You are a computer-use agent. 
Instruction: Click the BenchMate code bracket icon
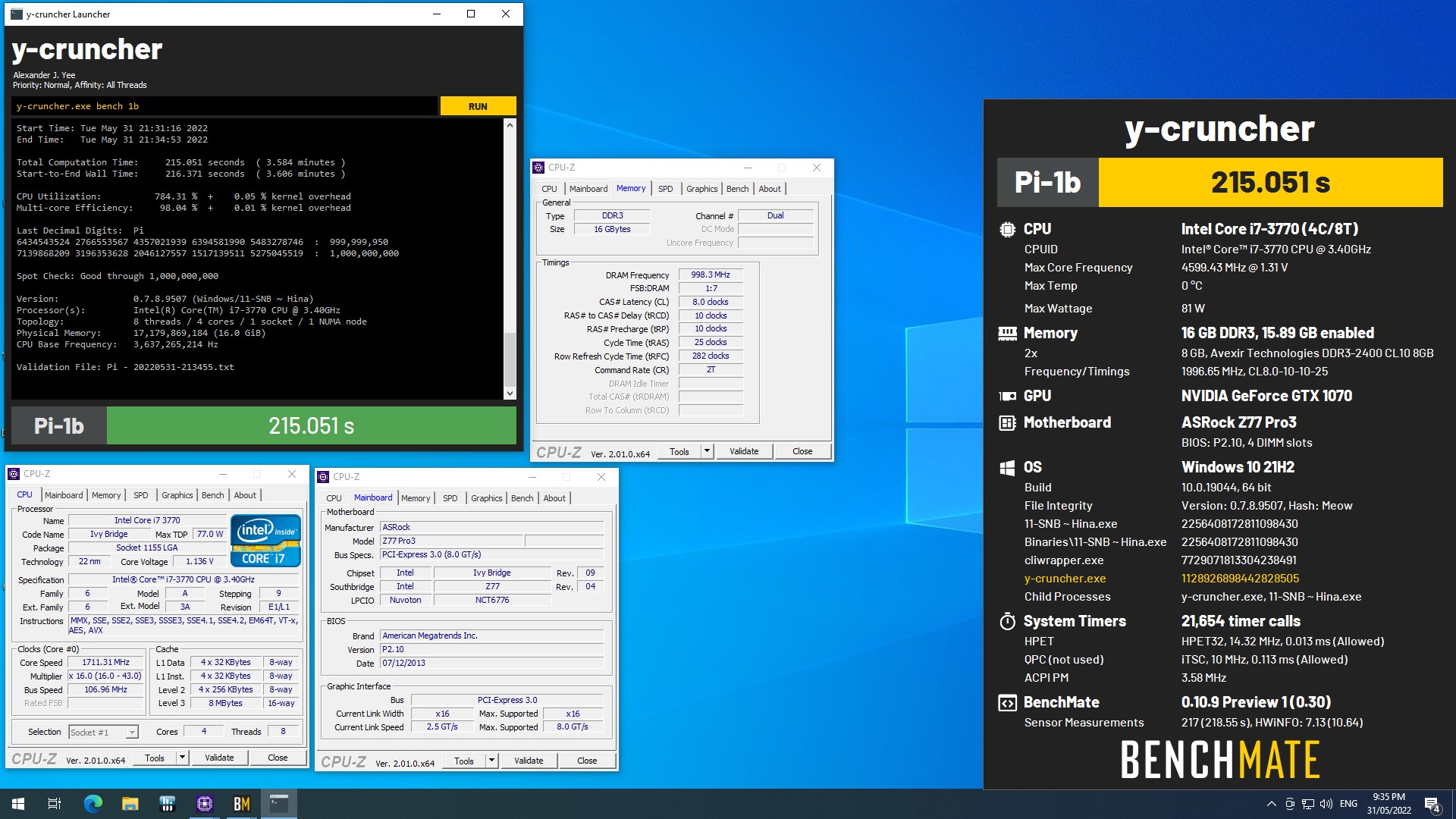tap(1007, 703)
